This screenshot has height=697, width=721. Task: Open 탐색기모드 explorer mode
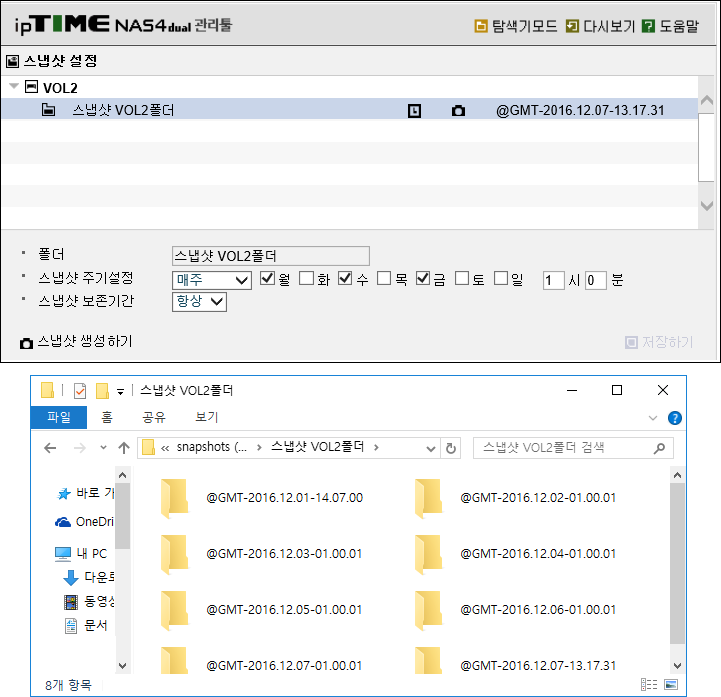coord(515,26)
